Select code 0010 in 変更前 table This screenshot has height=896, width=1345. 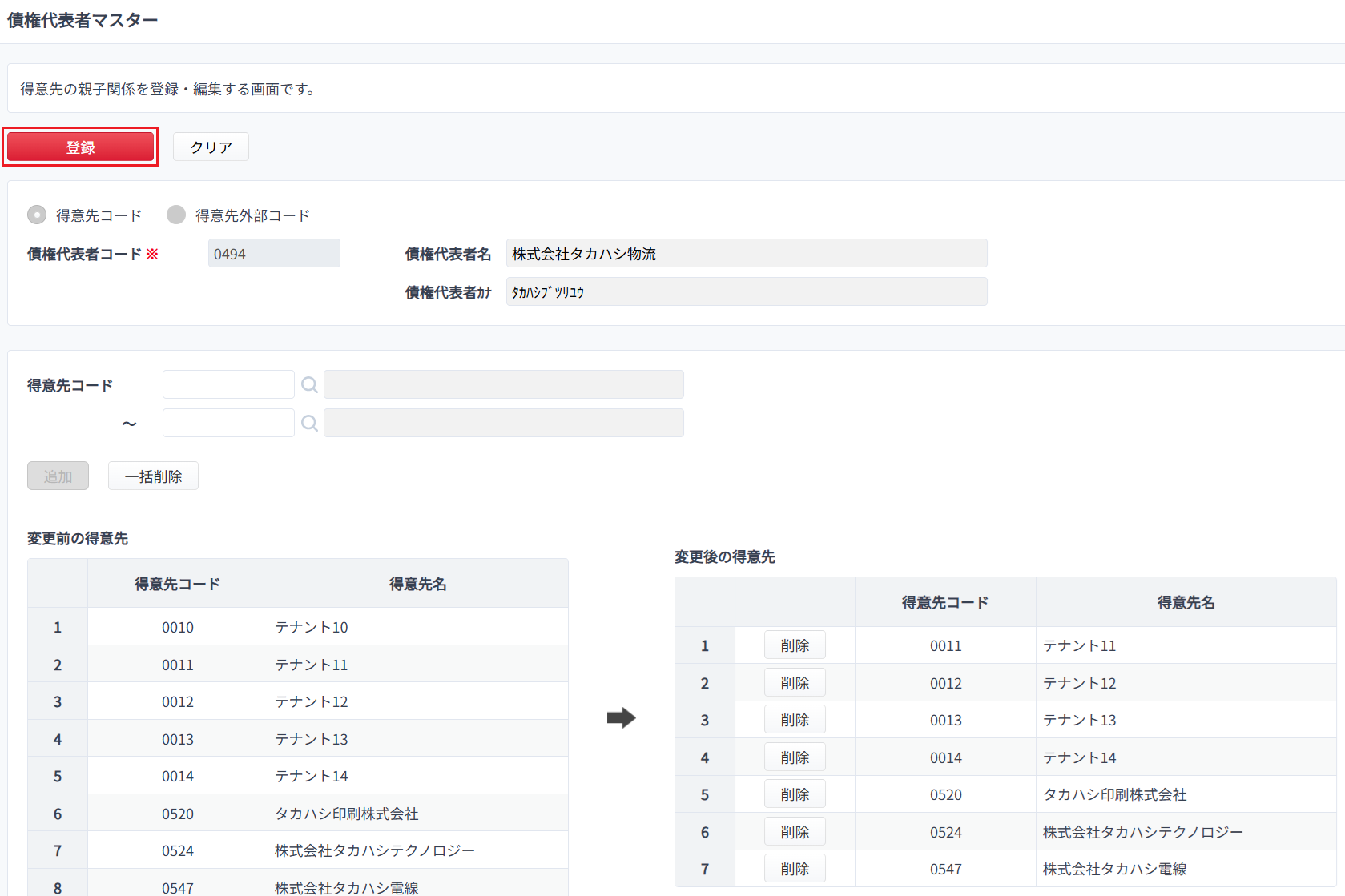coord(178,627)
